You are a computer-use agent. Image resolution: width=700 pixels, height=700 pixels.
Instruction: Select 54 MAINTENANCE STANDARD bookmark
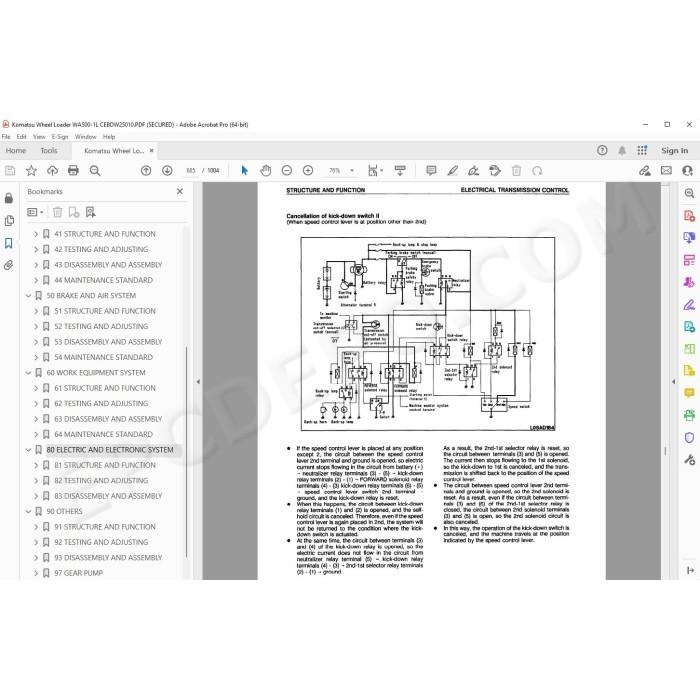click(x=104, y=357)
